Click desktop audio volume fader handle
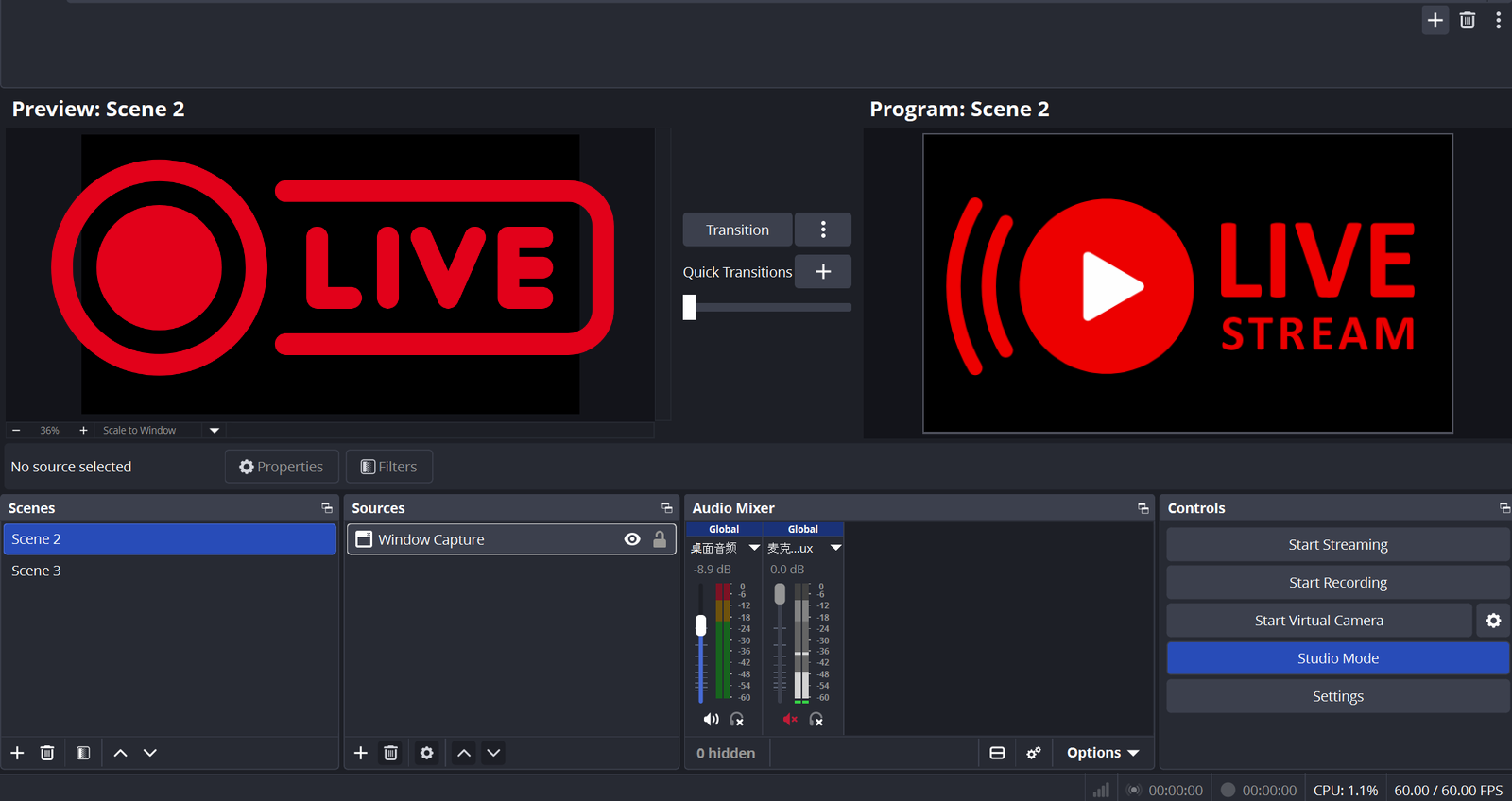Screen dimensions: 1512x801 click(700, 625)
